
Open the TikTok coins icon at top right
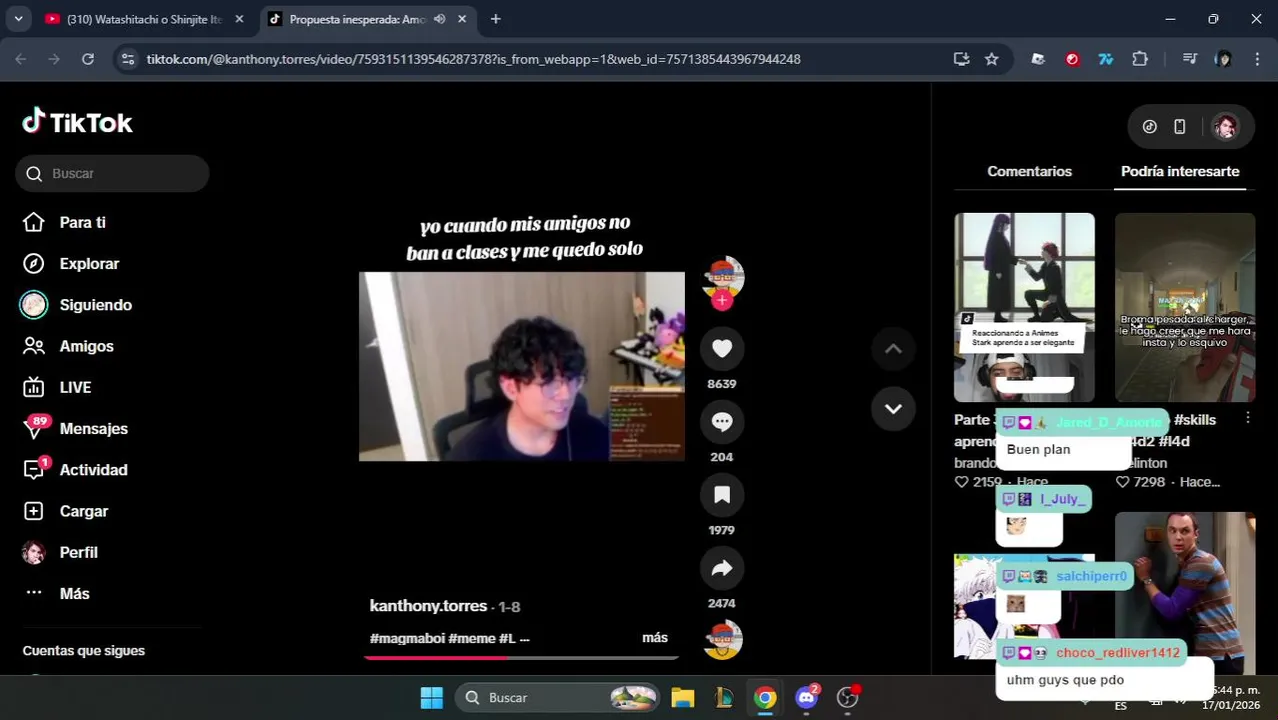click(x=1150, y=126)
